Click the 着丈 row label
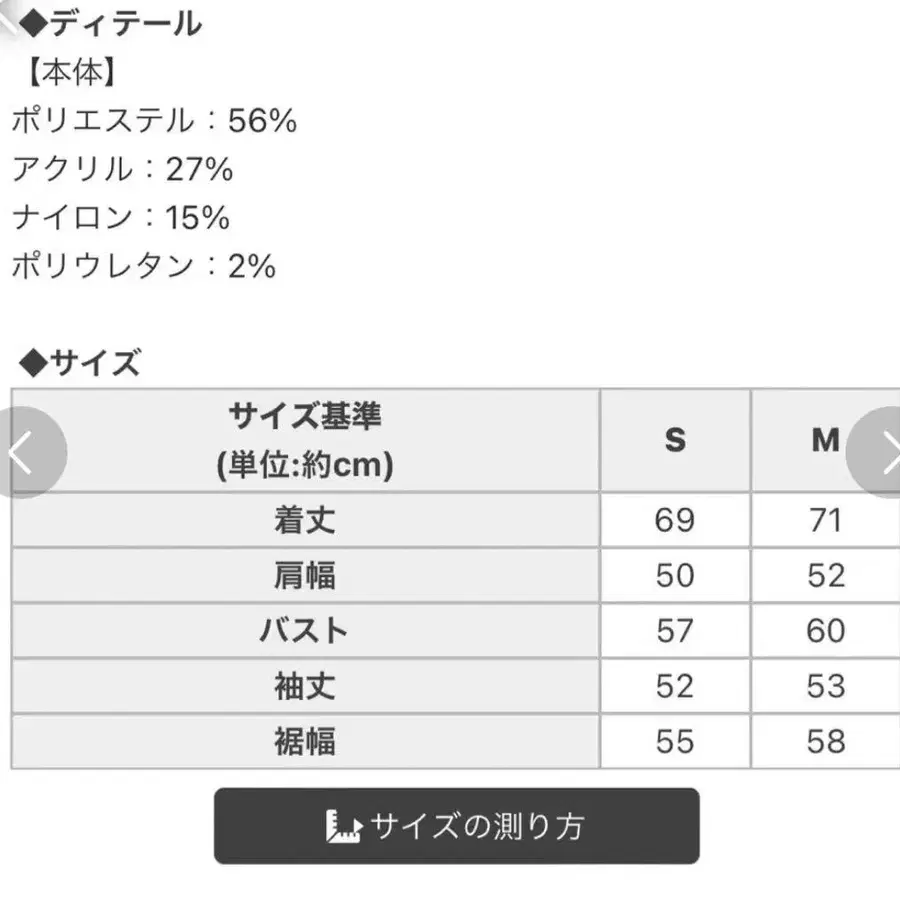 [305, 520]
